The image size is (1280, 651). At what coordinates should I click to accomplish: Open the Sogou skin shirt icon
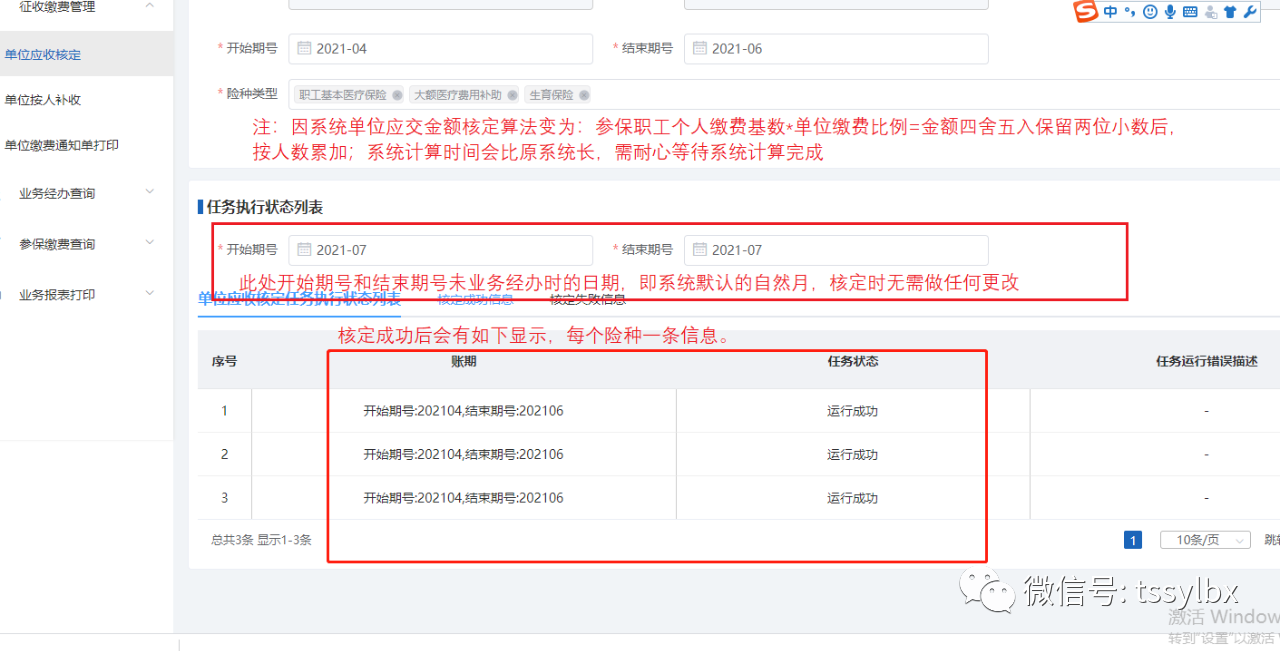(x=1230, y=12)
